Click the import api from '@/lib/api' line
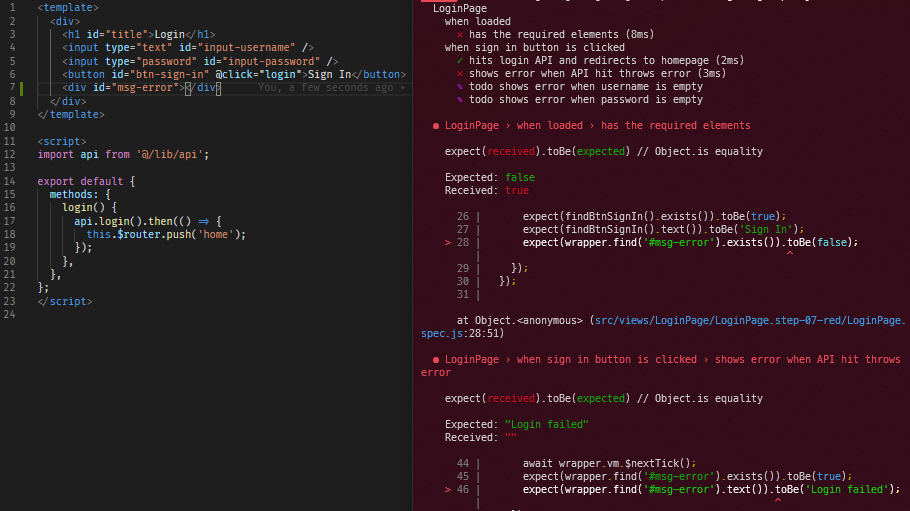910x511 pixels. (123, 154)
